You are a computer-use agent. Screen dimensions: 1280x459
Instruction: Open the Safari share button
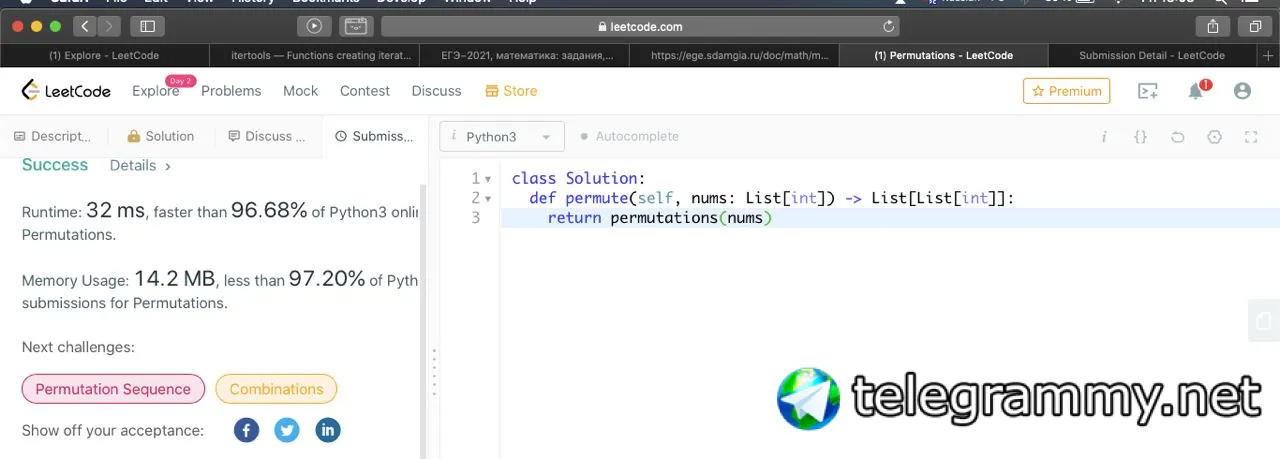coord(1213,27)
